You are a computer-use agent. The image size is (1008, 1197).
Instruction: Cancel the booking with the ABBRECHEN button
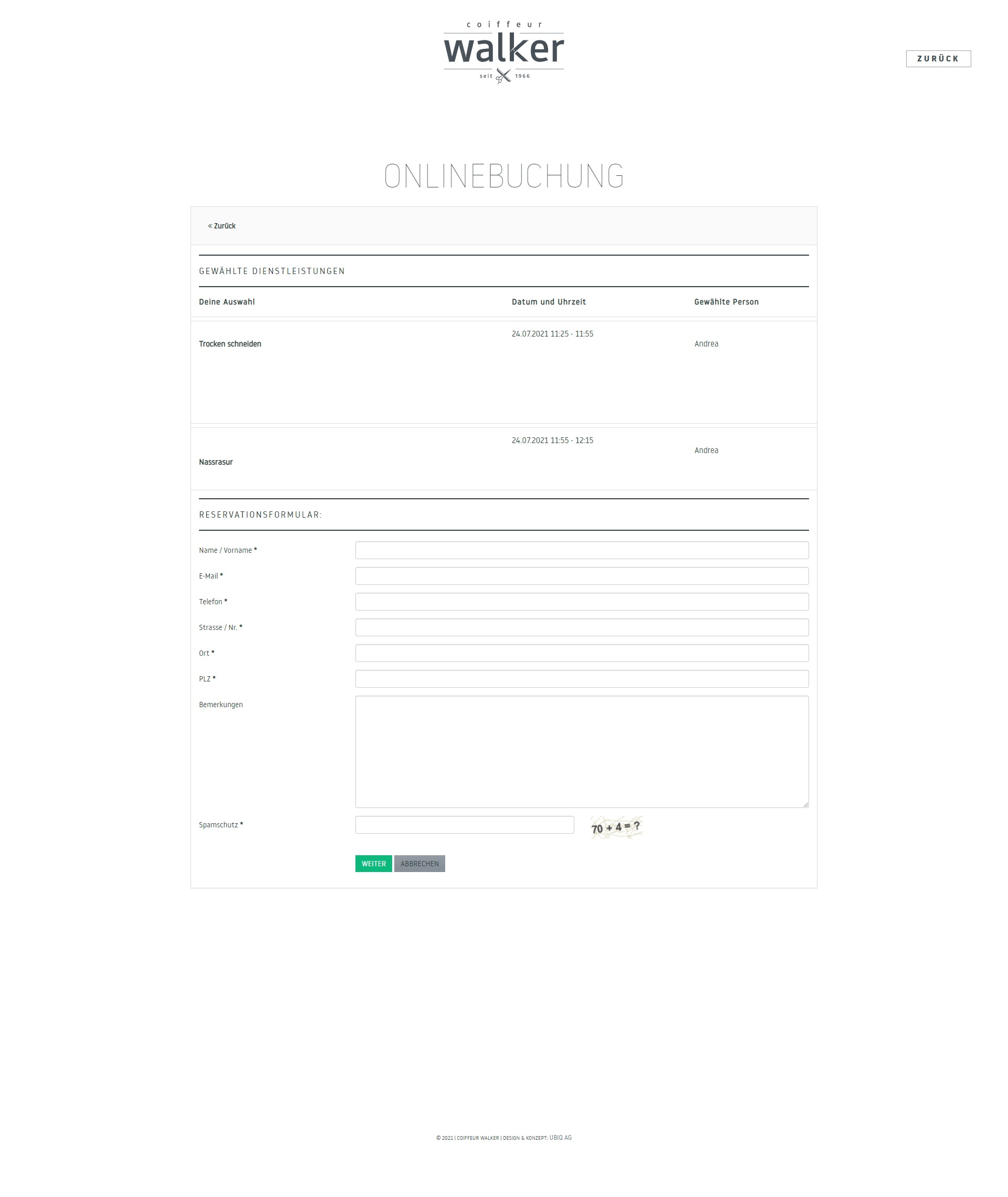click(x=419, y=863)
